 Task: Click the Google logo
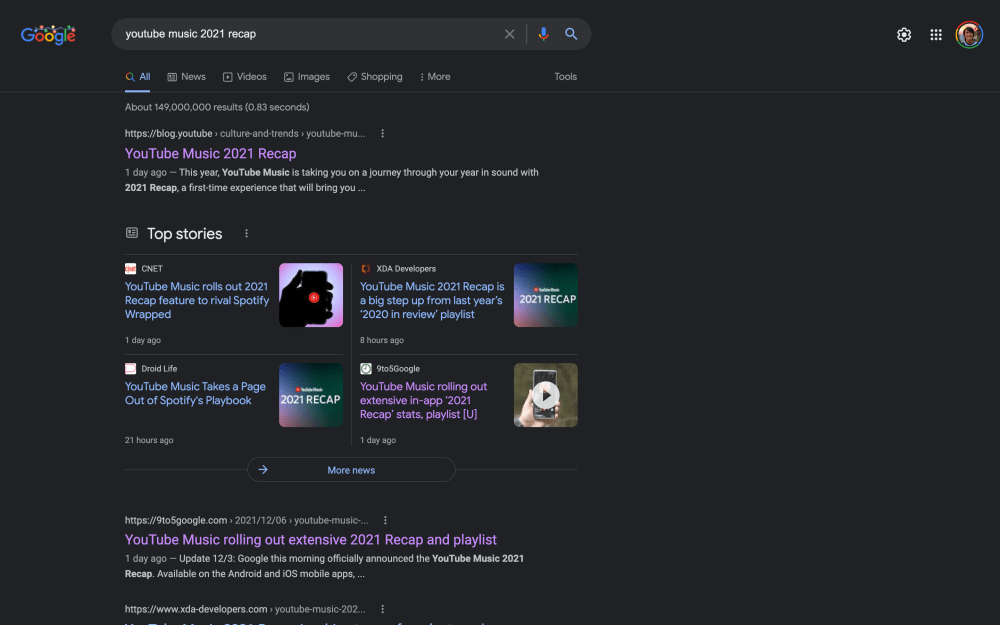pyautogui.click(x=48, y=35)
